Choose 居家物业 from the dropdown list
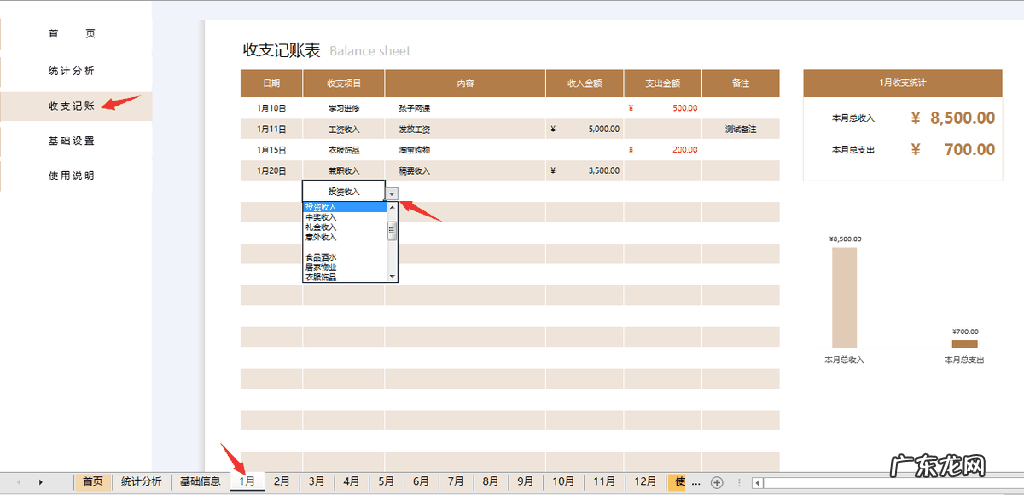The image size is (1024, 495). (345, 267)
